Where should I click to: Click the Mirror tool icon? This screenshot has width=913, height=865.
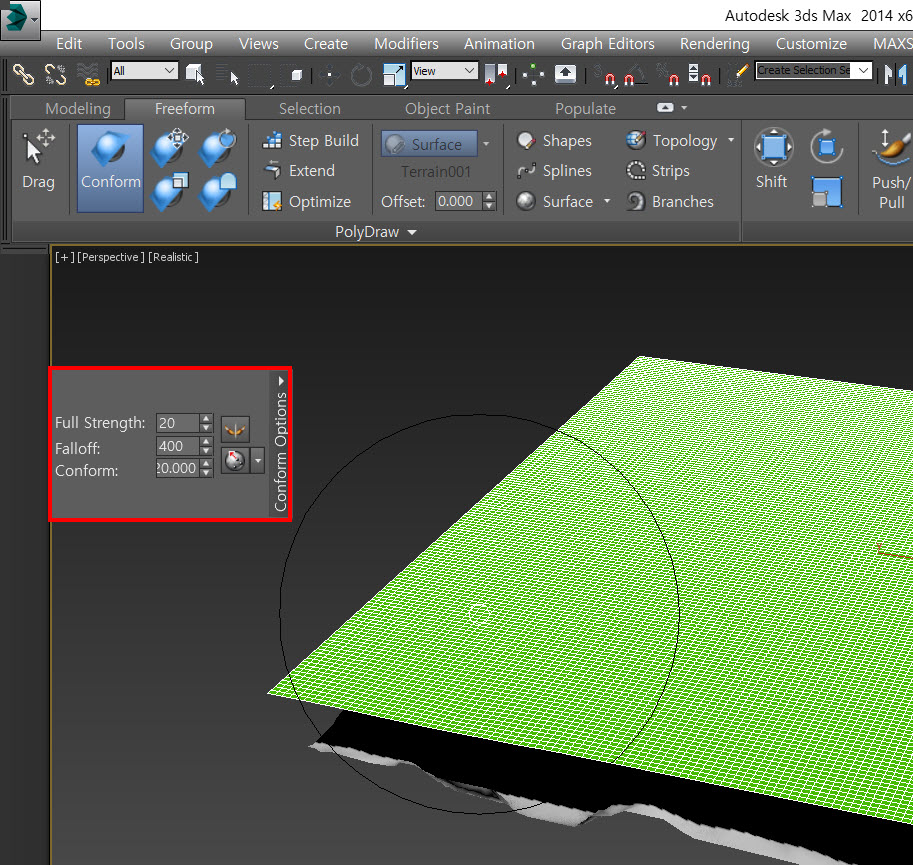click(x=896, y=75)
